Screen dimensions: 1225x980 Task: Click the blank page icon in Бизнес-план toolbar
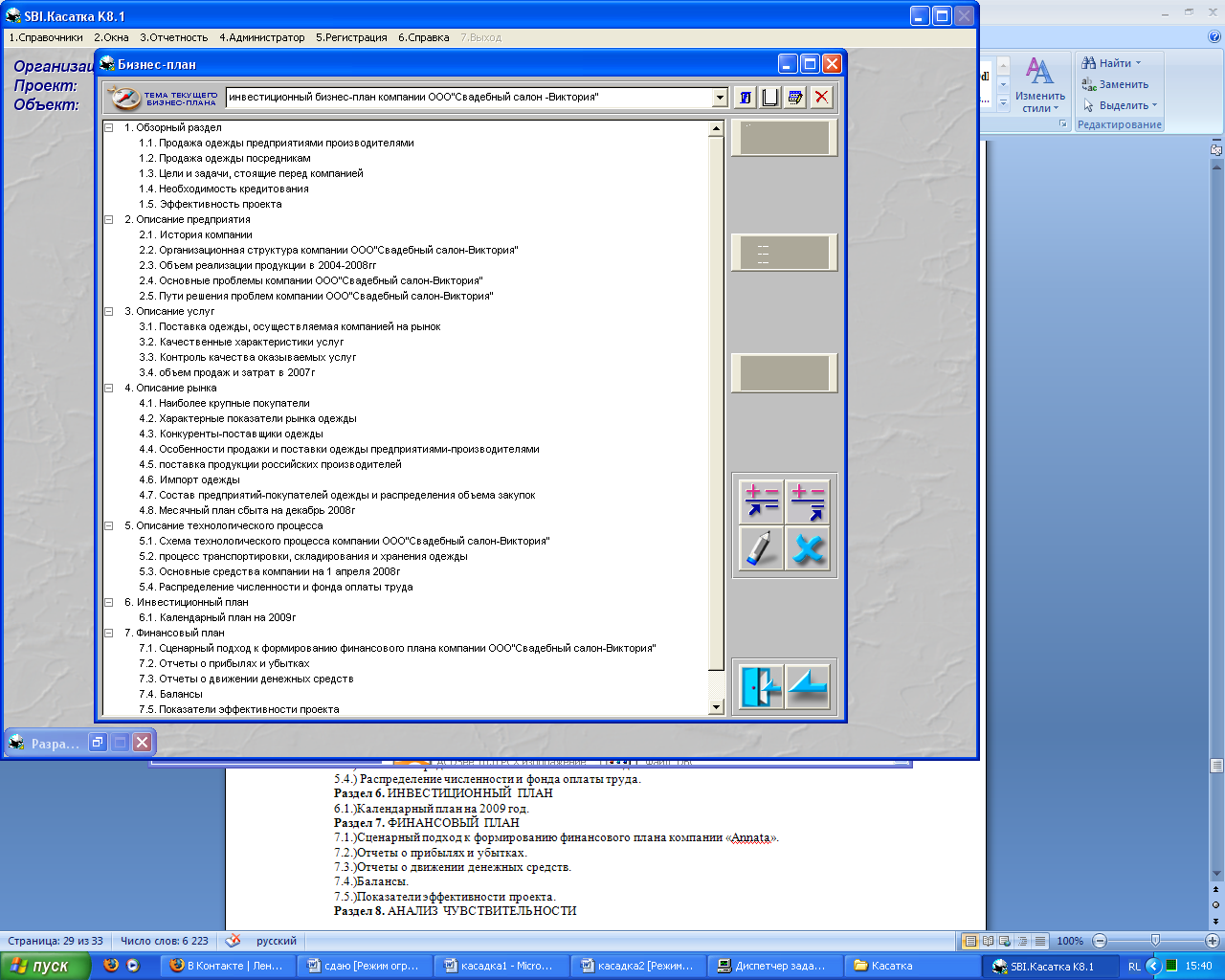pos(770,98)
